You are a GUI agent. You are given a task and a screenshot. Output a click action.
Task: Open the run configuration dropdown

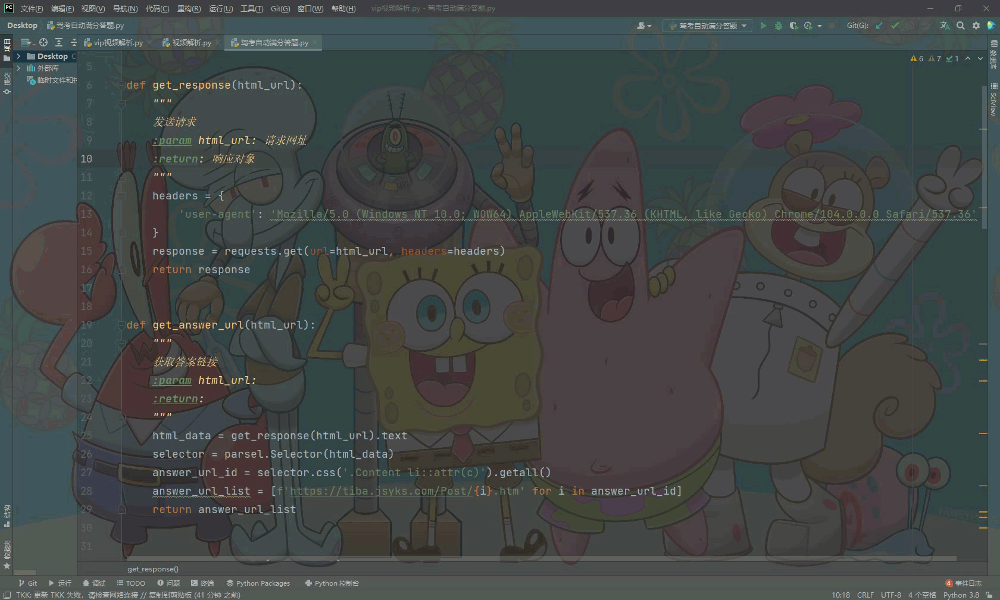tap(707, 26)
